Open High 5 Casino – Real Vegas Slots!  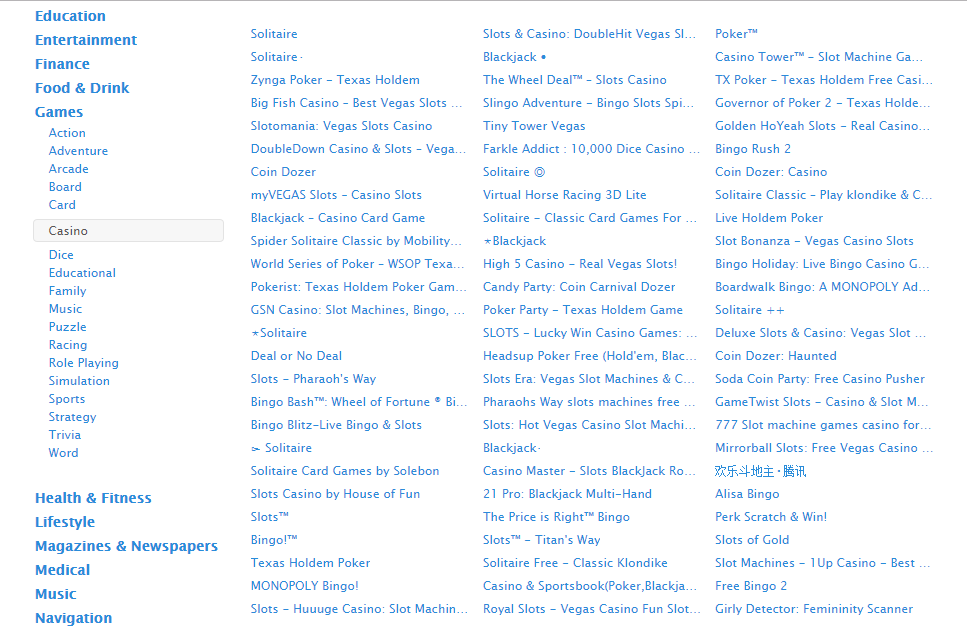click(x=580, y=264)
